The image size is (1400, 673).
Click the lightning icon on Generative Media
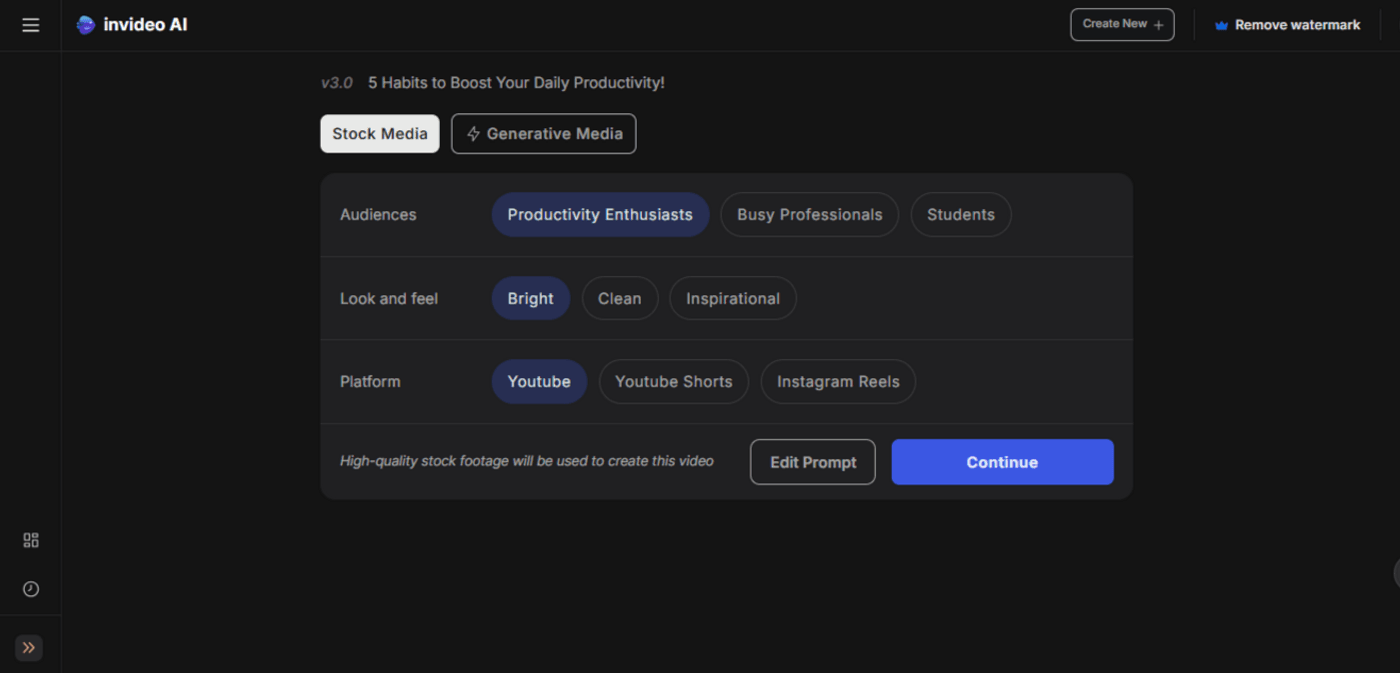(473, 133)
